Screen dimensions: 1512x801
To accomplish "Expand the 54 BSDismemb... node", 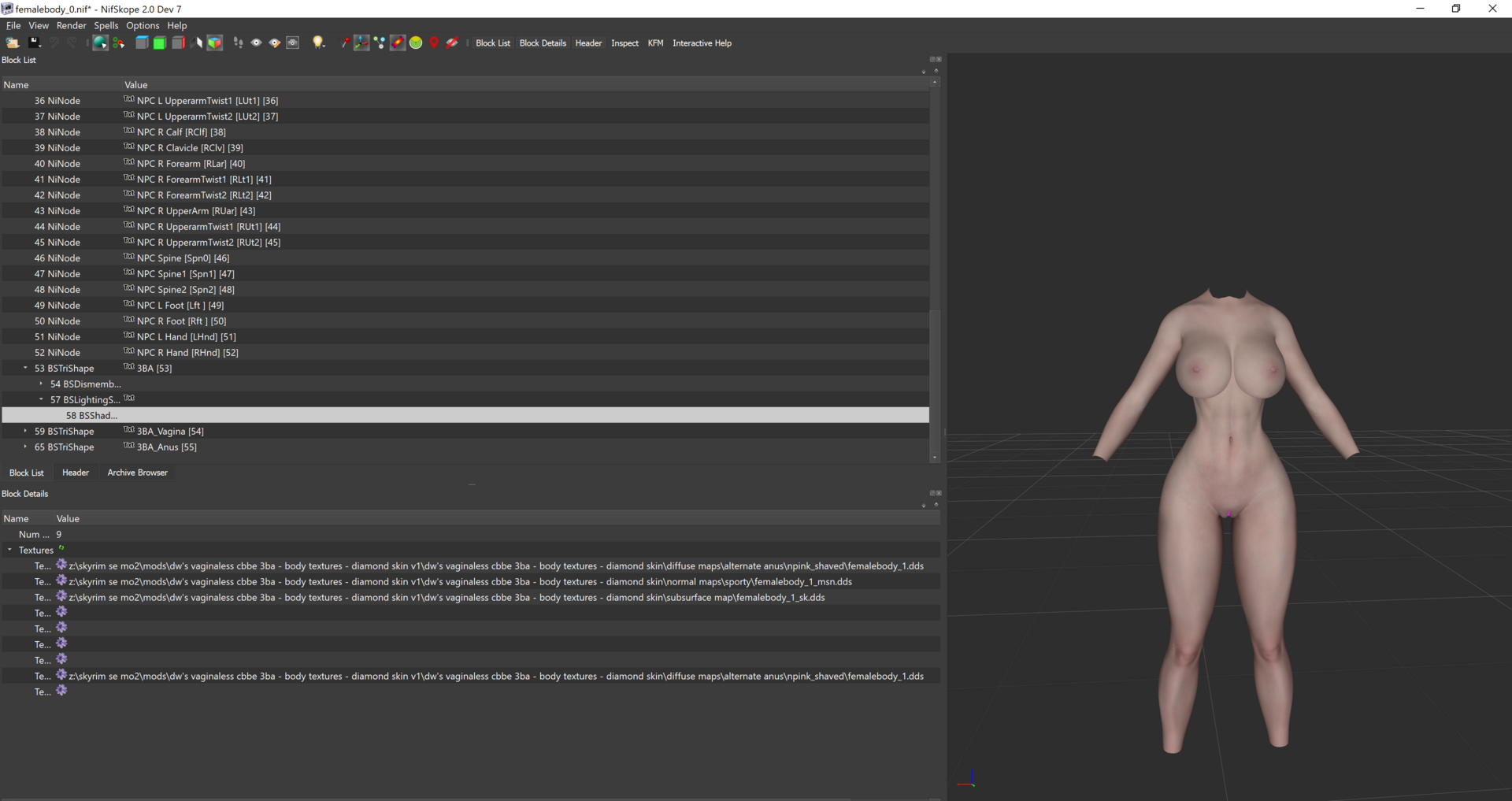I will click(41, 384).
